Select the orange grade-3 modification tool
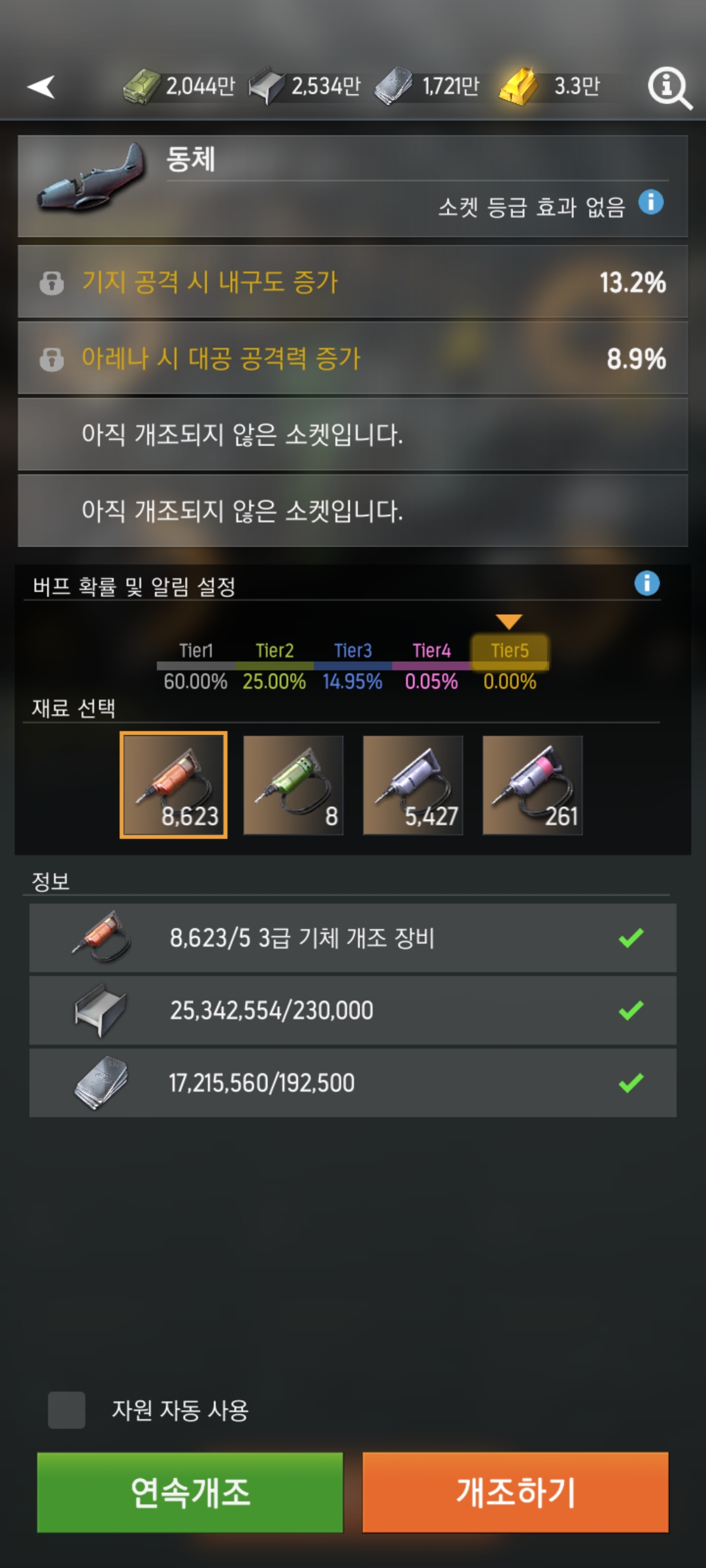Viewport: 706px width, 1568px height. point(174,785)
